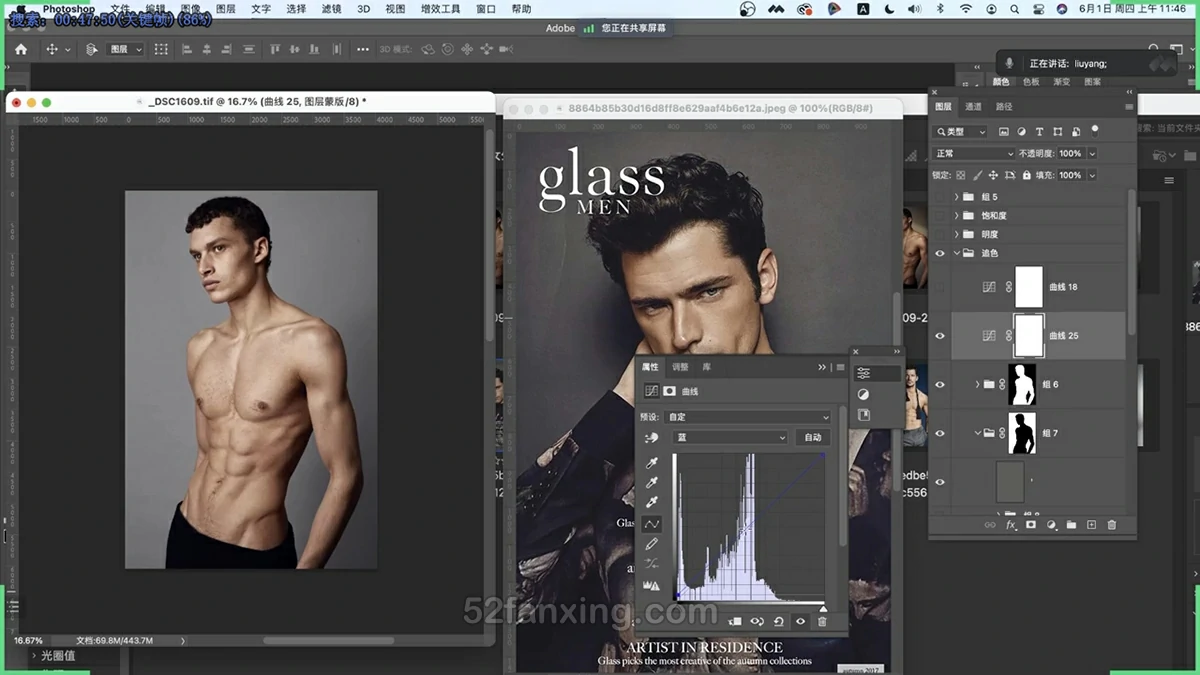
Task: Expand the 饱和度 layer group
Action: pos(957,216)
